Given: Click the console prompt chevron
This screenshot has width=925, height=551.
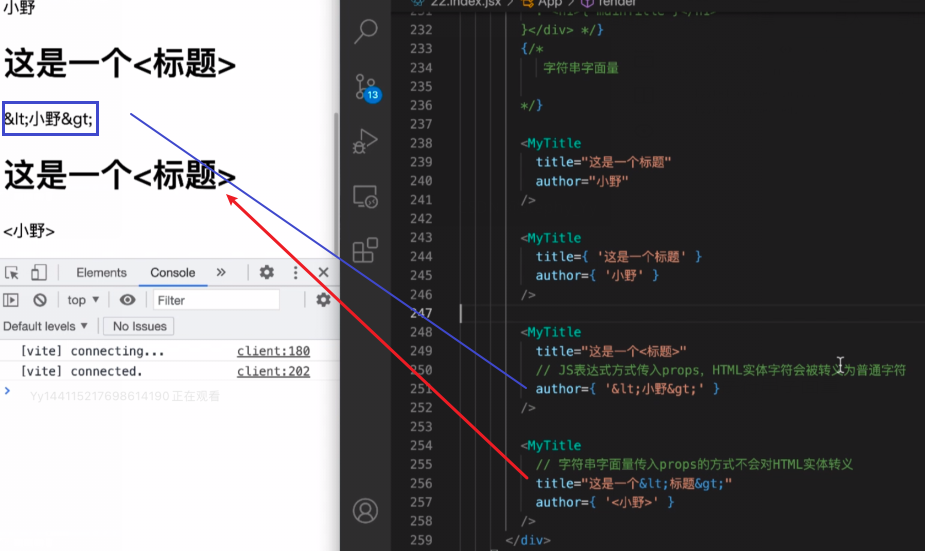Looking at the screenshot, I should click(x=7, y=391).
